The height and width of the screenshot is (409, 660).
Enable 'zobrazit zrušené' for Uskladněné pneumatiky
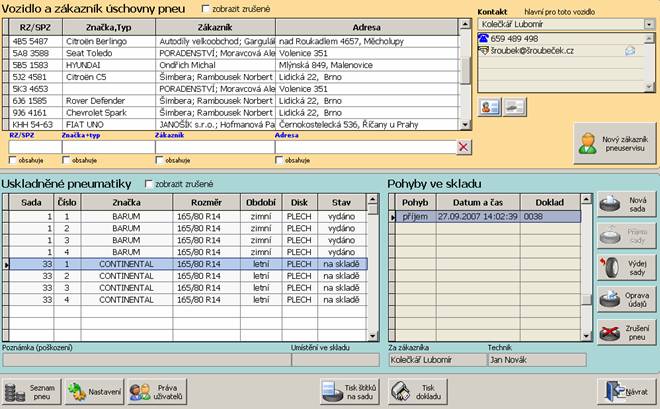point(150,184)
